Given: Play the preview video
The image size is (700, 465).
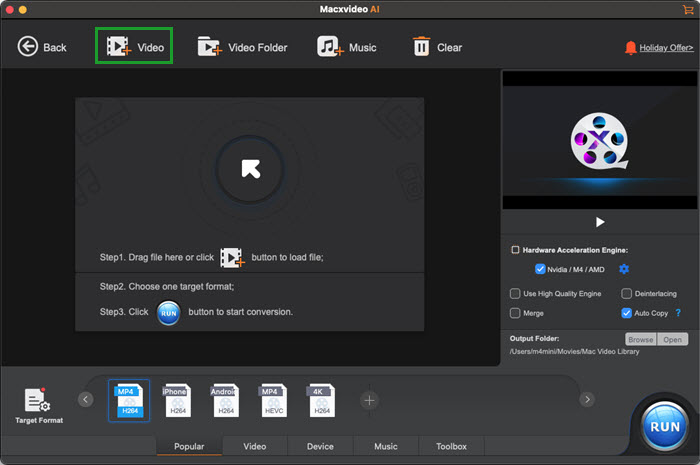Looking at the screenshot, I should tap(600, 222).
